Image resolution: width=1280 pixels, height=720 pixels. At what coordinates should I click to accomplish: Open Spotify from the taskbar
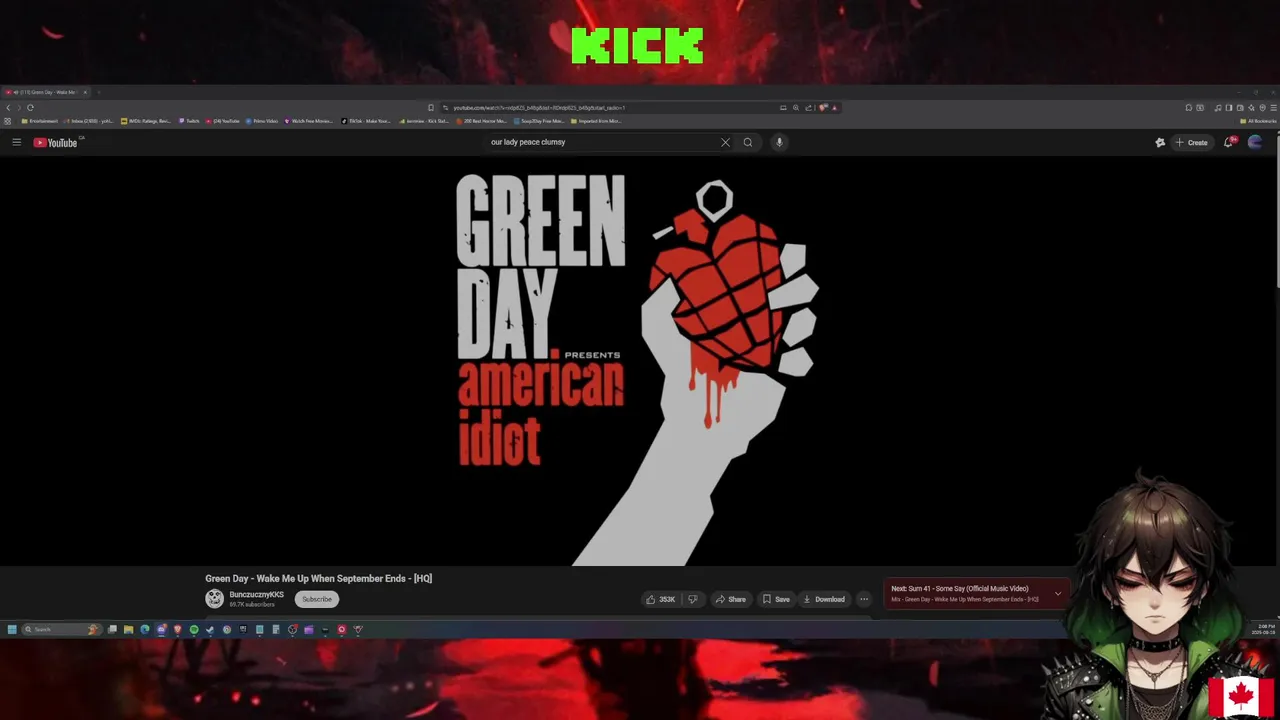(x=194, y=629)
